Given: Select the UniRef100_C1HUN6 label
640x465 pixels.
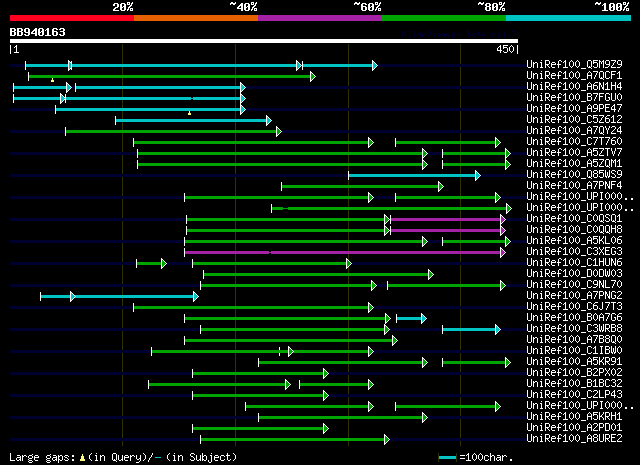Looking at the screenshot, I should 574,263.
